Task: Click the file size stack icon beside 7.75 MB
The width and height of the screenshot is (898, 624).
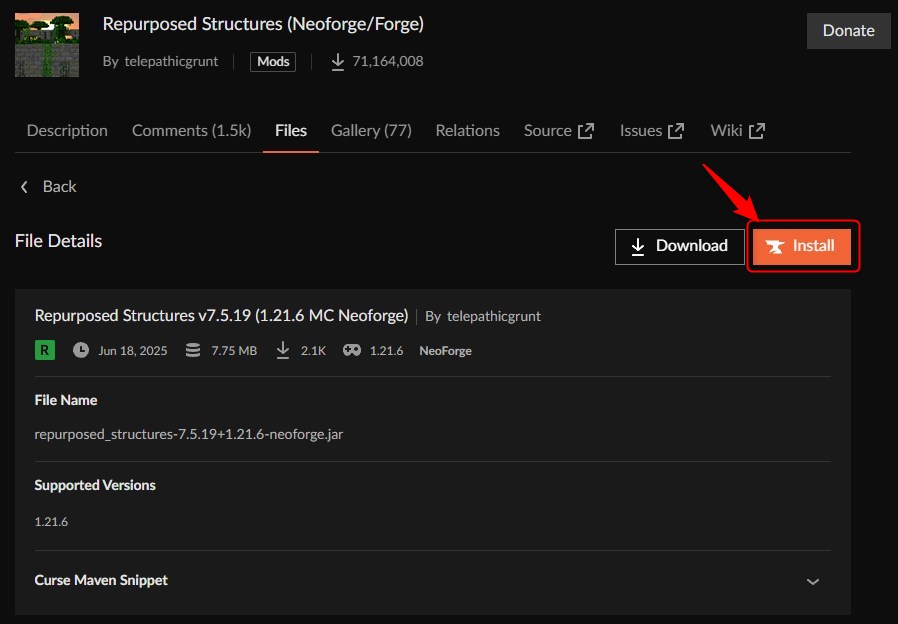Action: click(193, 350)
